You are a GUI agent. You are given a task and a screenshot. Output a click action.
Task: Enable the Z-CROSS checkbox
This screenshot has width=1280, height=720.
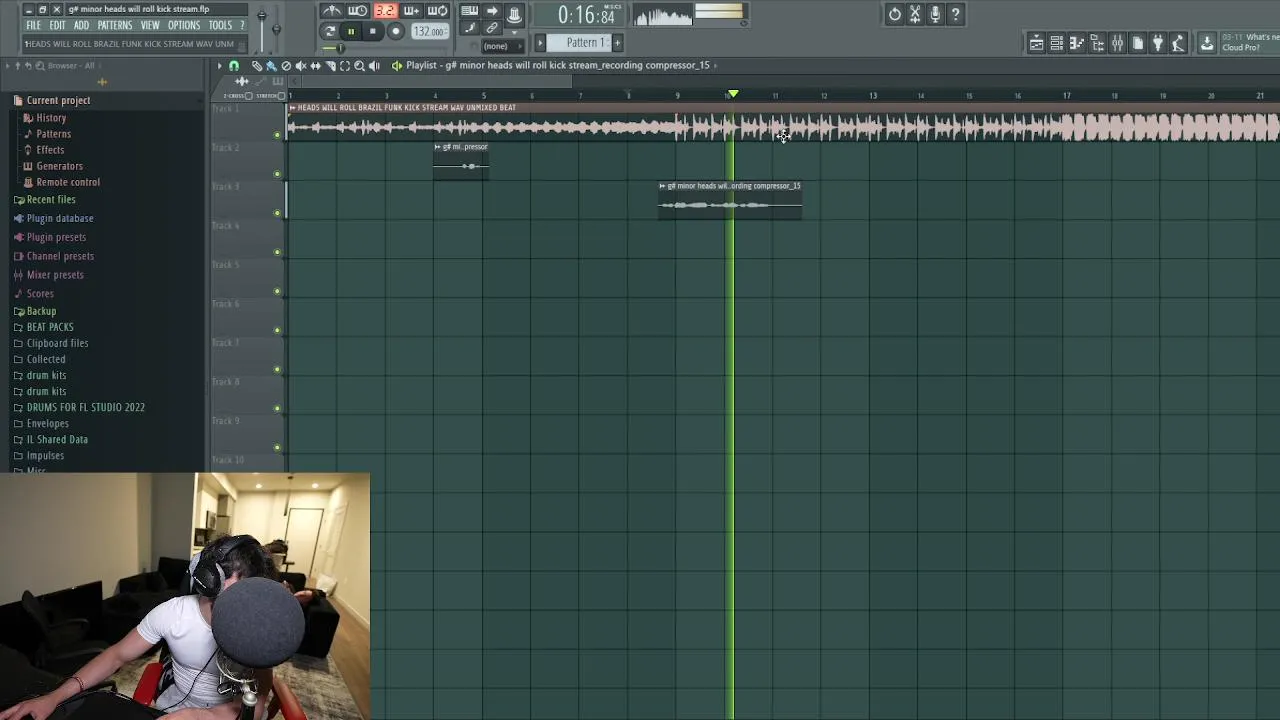click(249, 96)
